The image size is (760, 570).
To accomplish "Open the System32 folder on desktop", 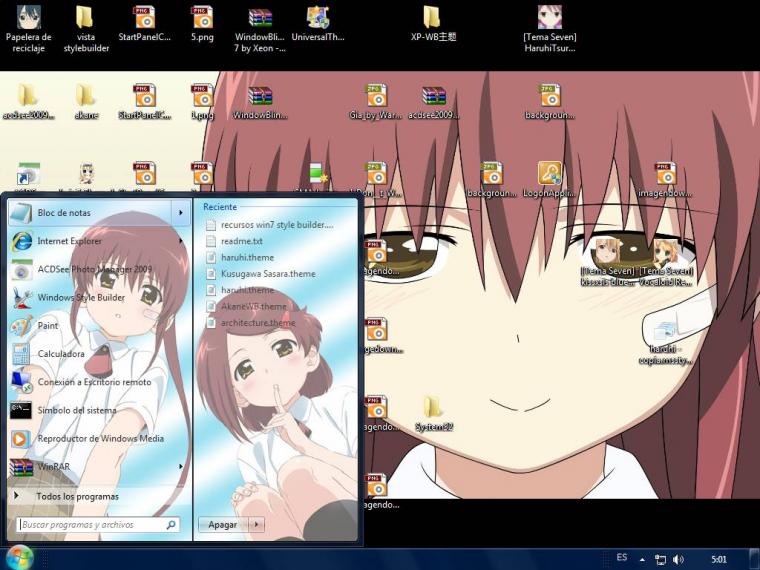I will (434, 413).
